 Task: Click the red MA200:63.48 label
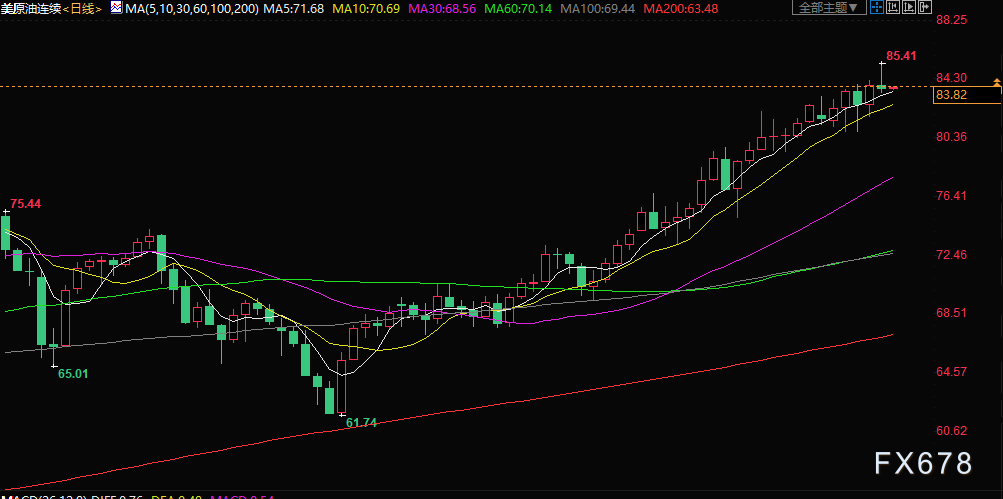tap(681, 9)
